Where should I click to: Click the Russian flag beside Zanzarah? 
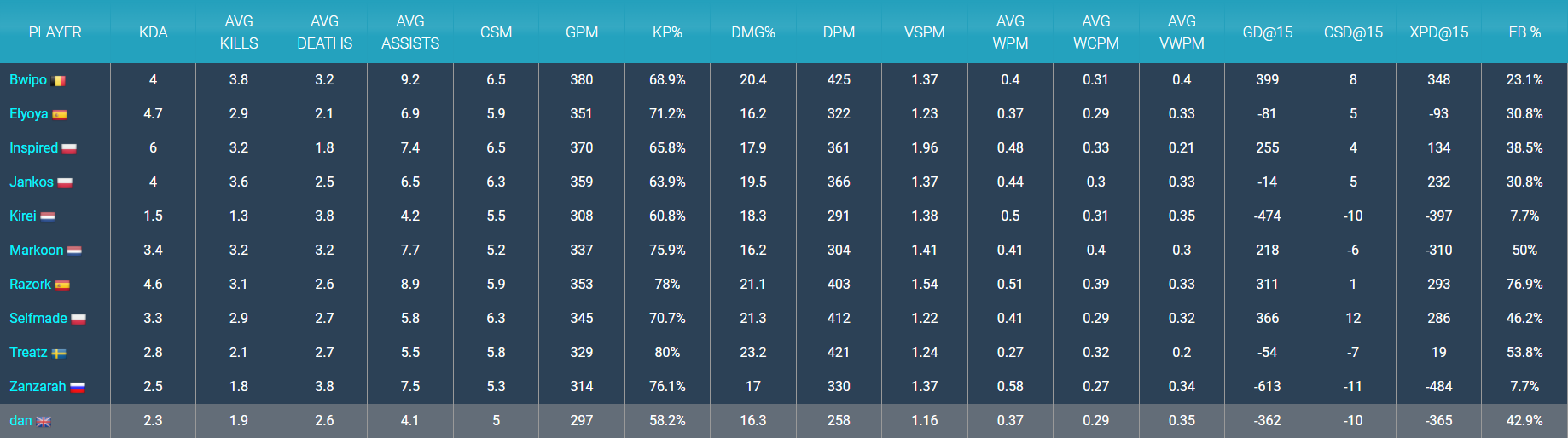pos(78,388)
